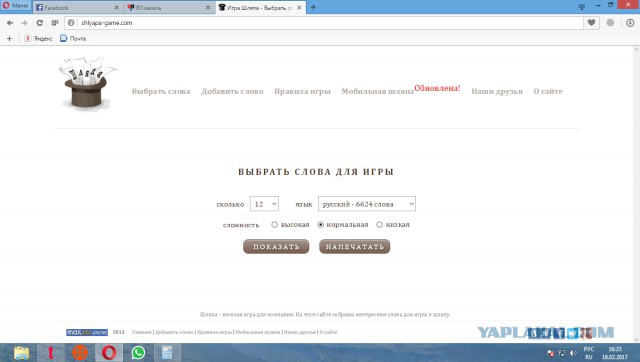
Task: Open footer link Мобильная шляпа
Action: tap(258, 332)
